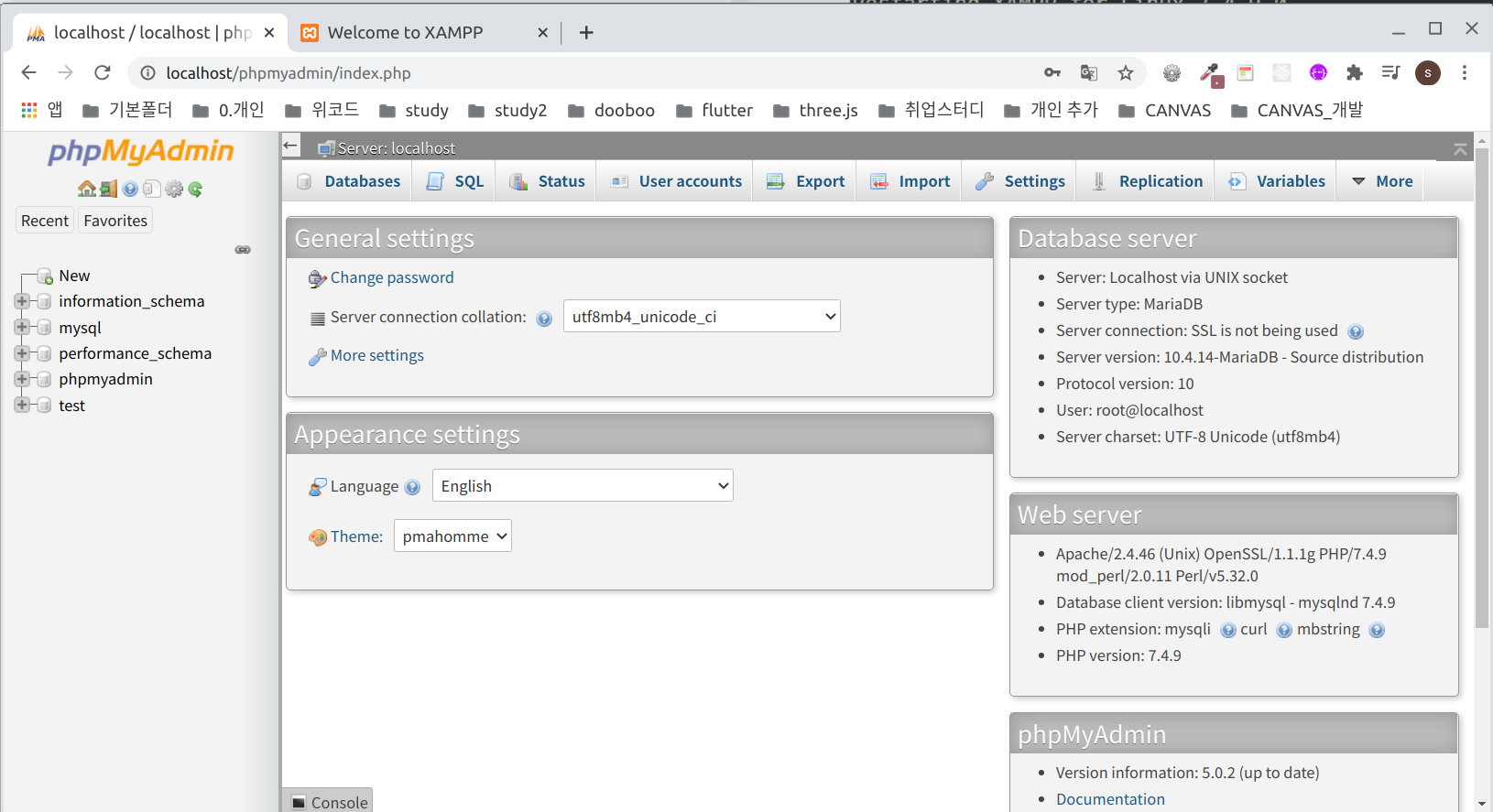Click help icon beside SSL is not being used
Image resolution: width=1493 pixels, height=812 pixels.
point(1356,331)
